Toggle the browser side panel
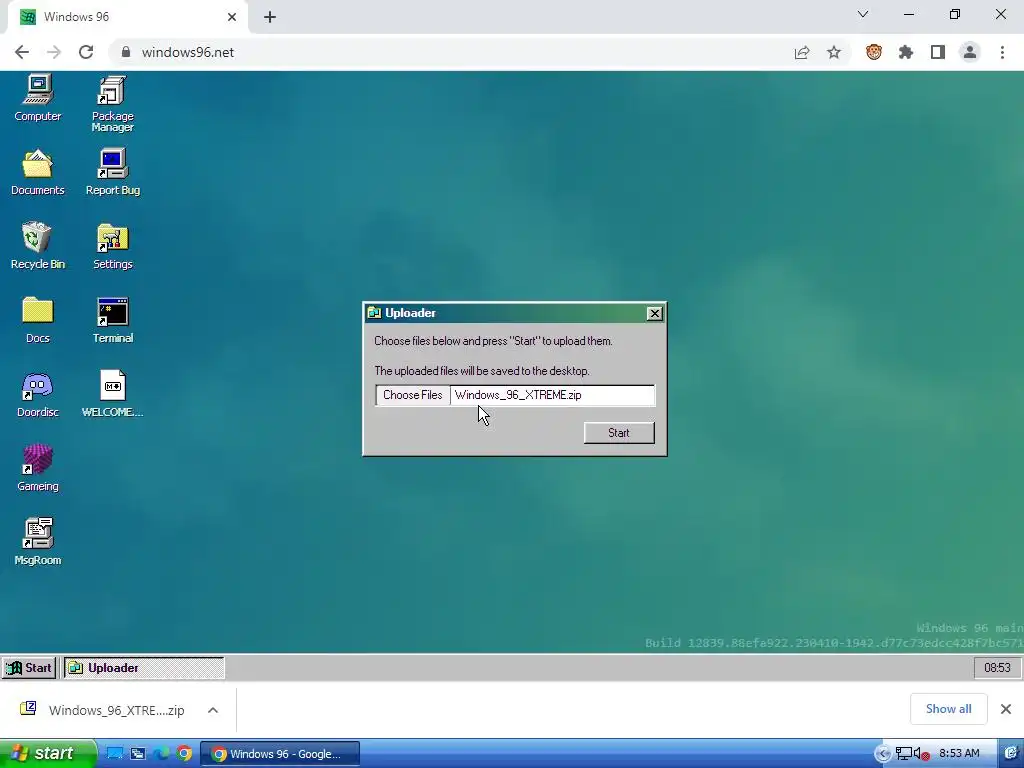Screen dimensions: 1024x768 938,52
